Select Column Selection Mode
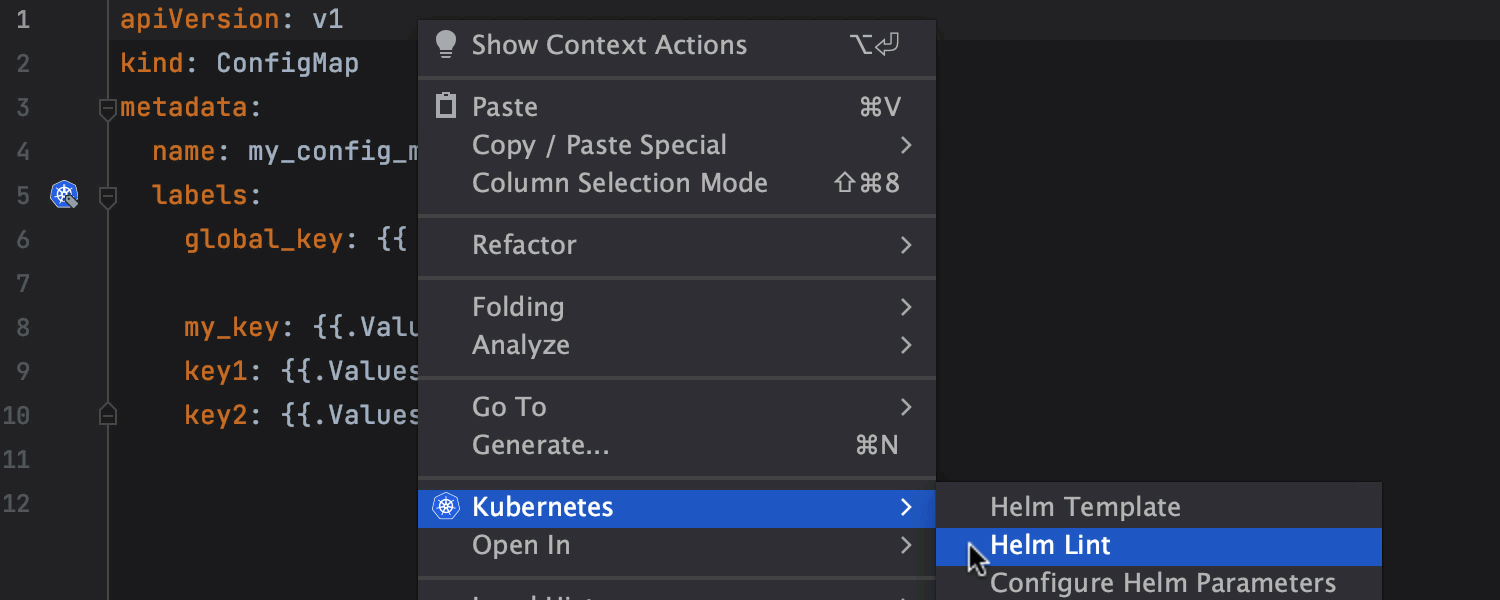The image size is (1500, 600). 620,183
